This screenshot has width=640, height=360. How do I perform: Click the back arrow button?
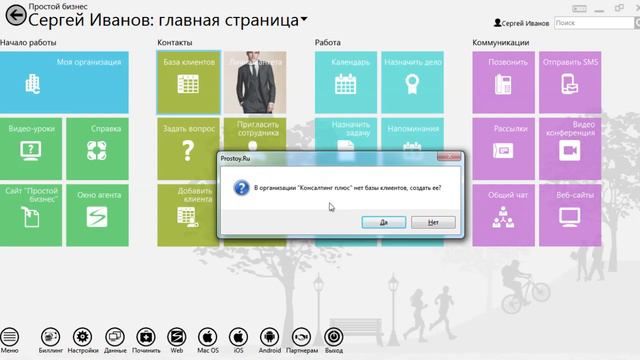(16, 15)
